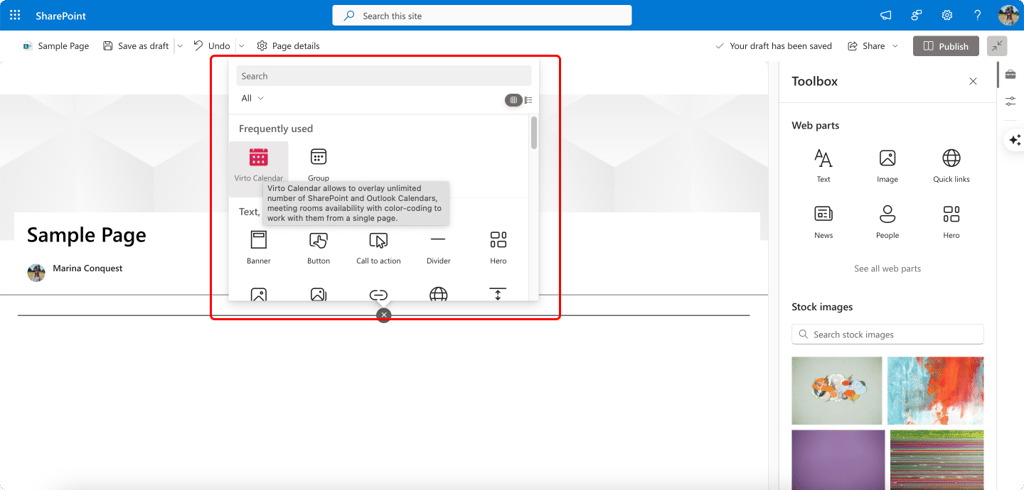
Task: Open the Help question mark
Action: click(x=978, y=15)
